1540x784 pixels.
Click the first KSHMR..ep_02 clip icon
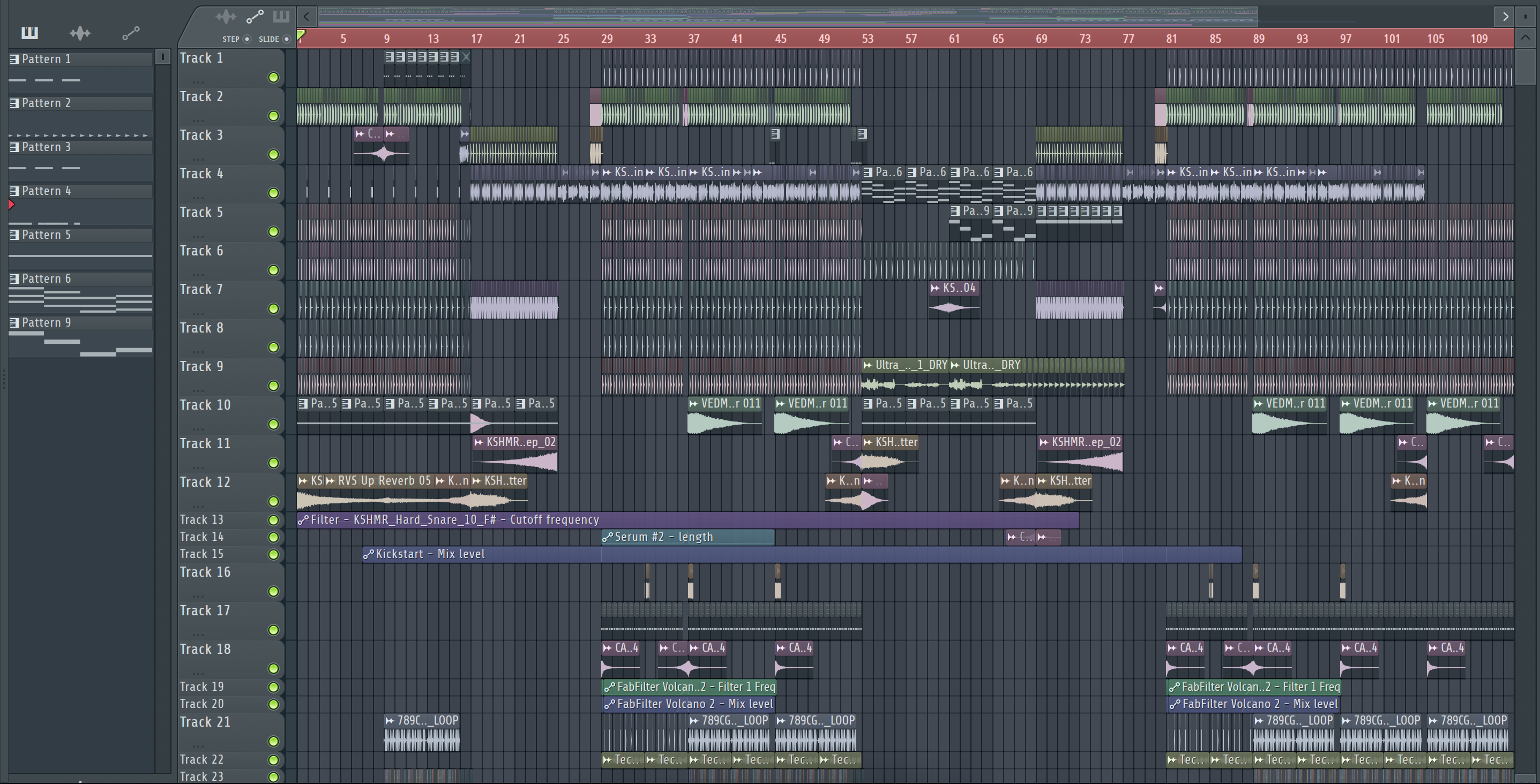coord(479,442)
